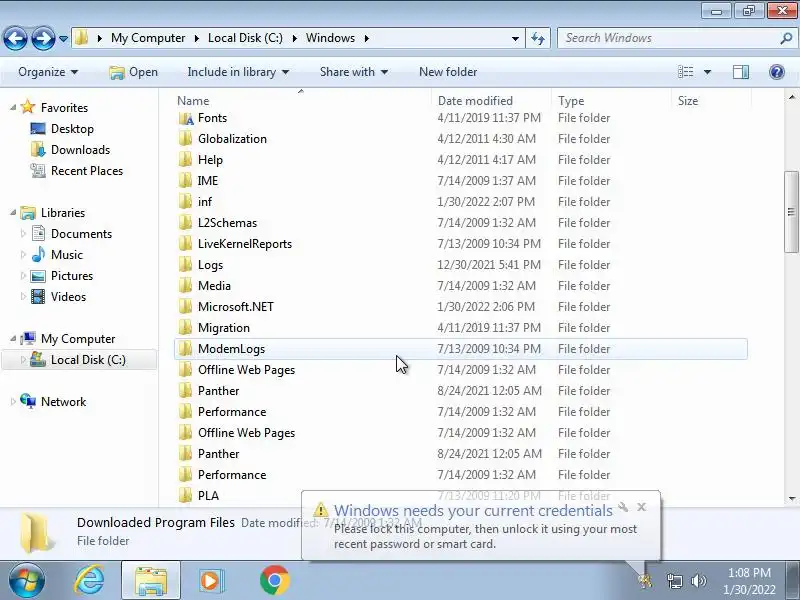
Task: Open the address bar history dropdown
Action: coord(515,39)
